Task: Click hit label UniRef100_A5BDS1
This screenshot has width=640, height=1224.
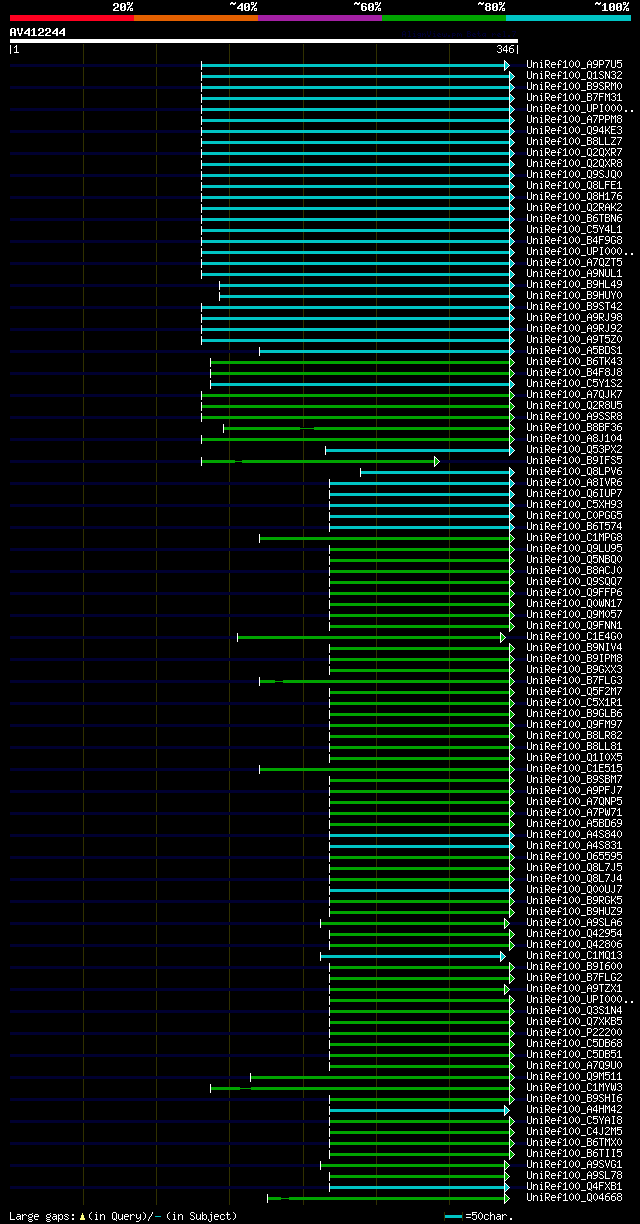Action: (x=574, y=350)
